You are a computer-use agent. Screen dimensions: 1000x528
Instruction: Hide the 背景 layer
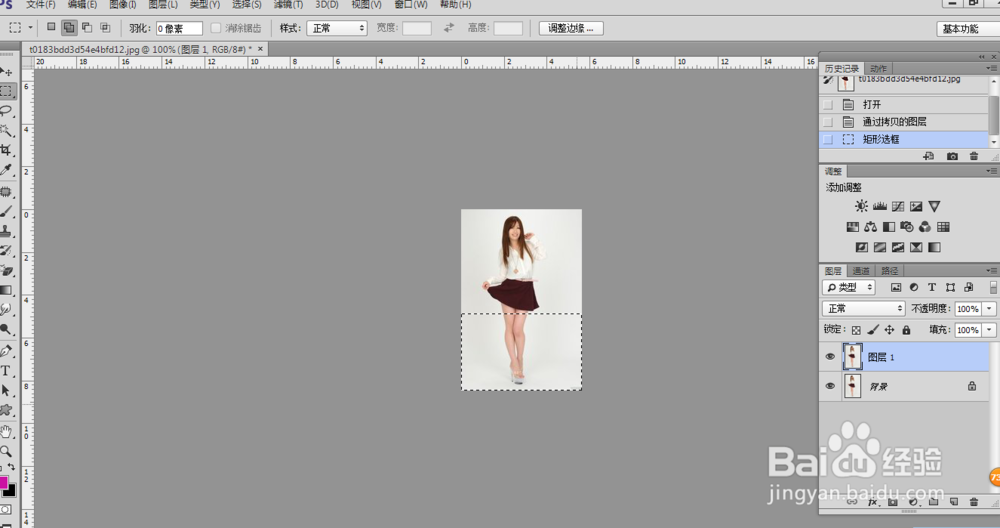pos(830,386)
